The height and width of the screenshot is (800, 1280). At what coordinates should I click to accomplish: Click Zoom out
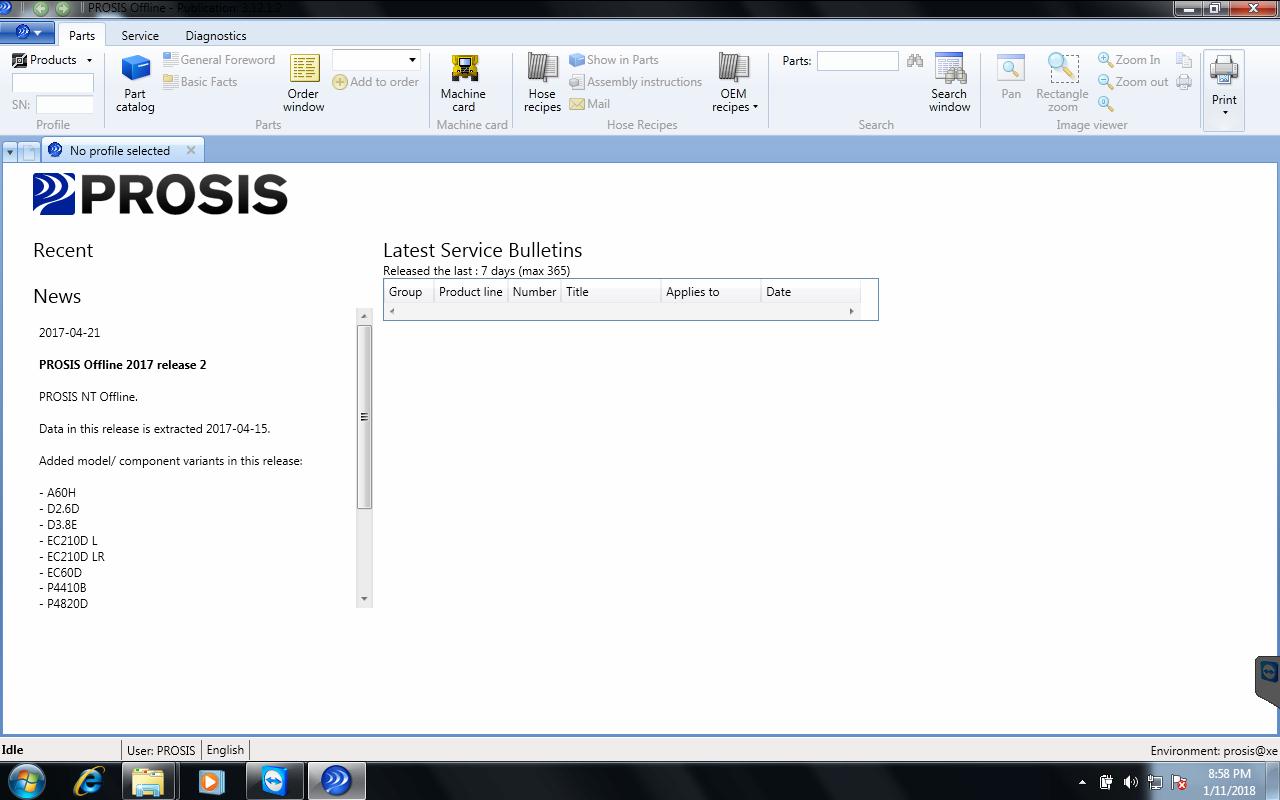click(1133, 82)
